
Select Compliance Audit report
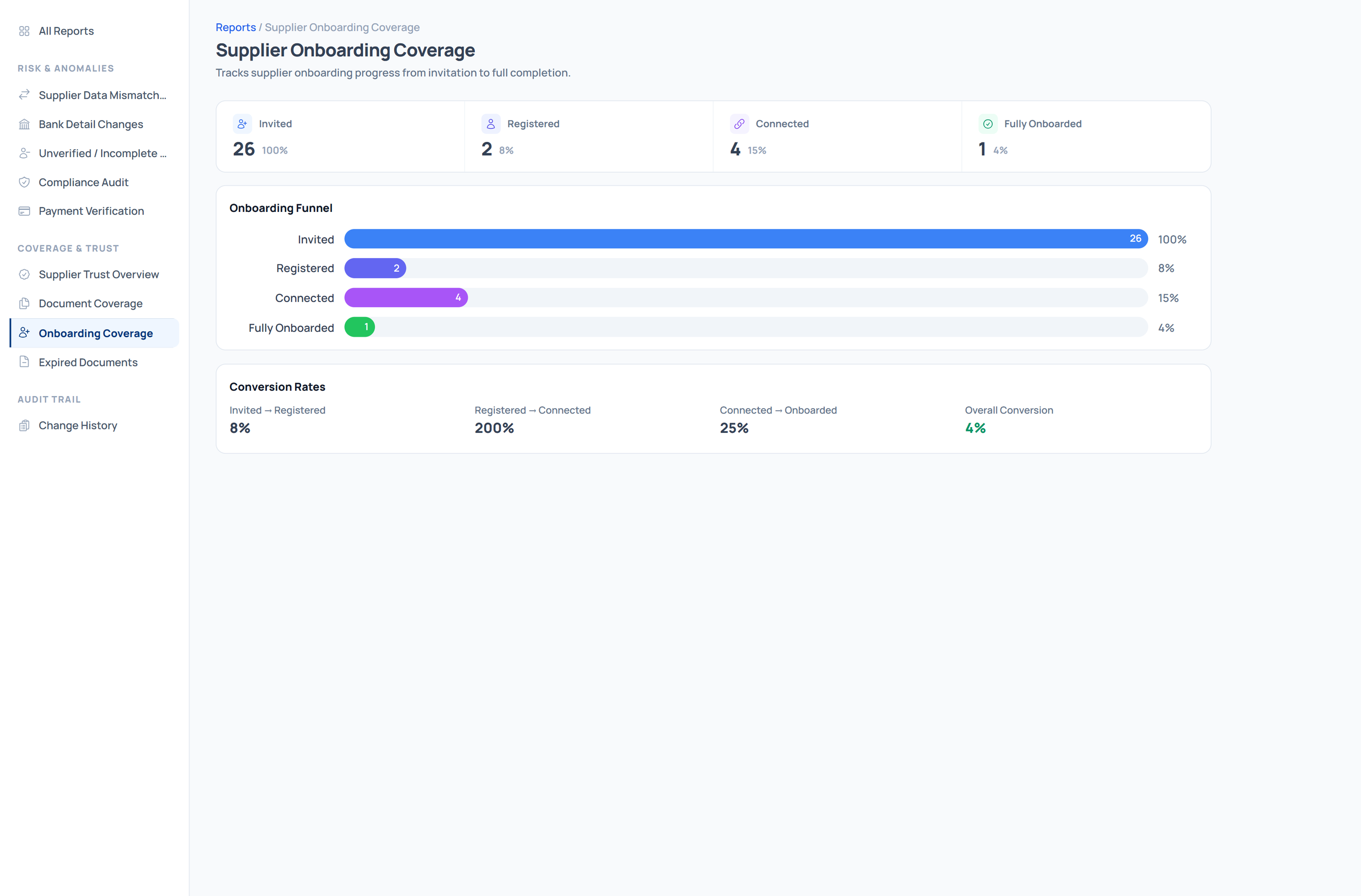(94, 182)
